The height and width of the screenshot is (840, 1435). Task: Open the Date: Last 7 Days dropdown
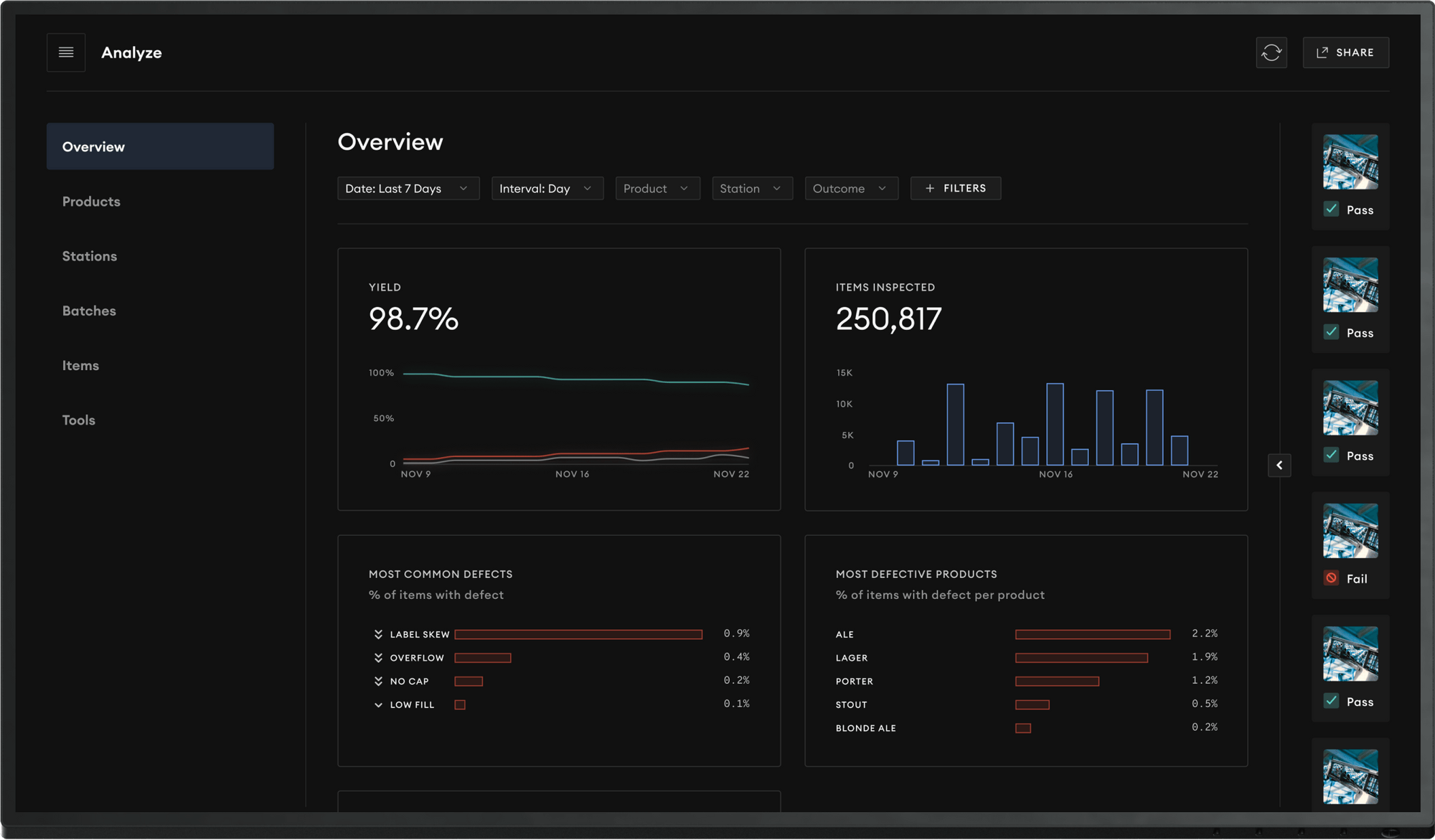(x=408, y=189)
